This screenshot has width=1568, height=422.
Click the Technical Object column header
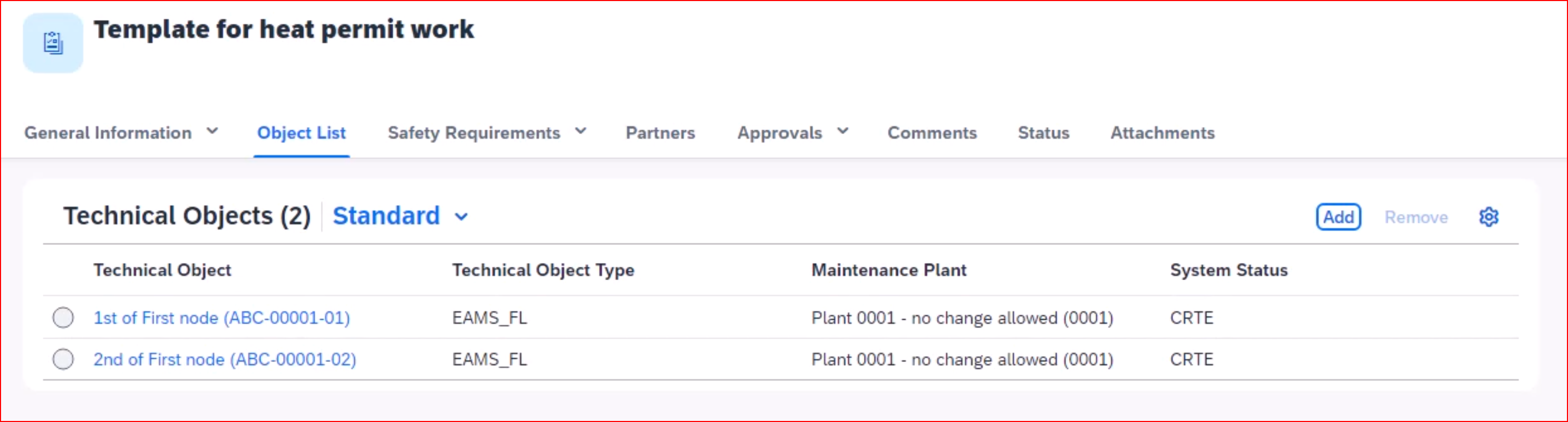click(162, 270)
